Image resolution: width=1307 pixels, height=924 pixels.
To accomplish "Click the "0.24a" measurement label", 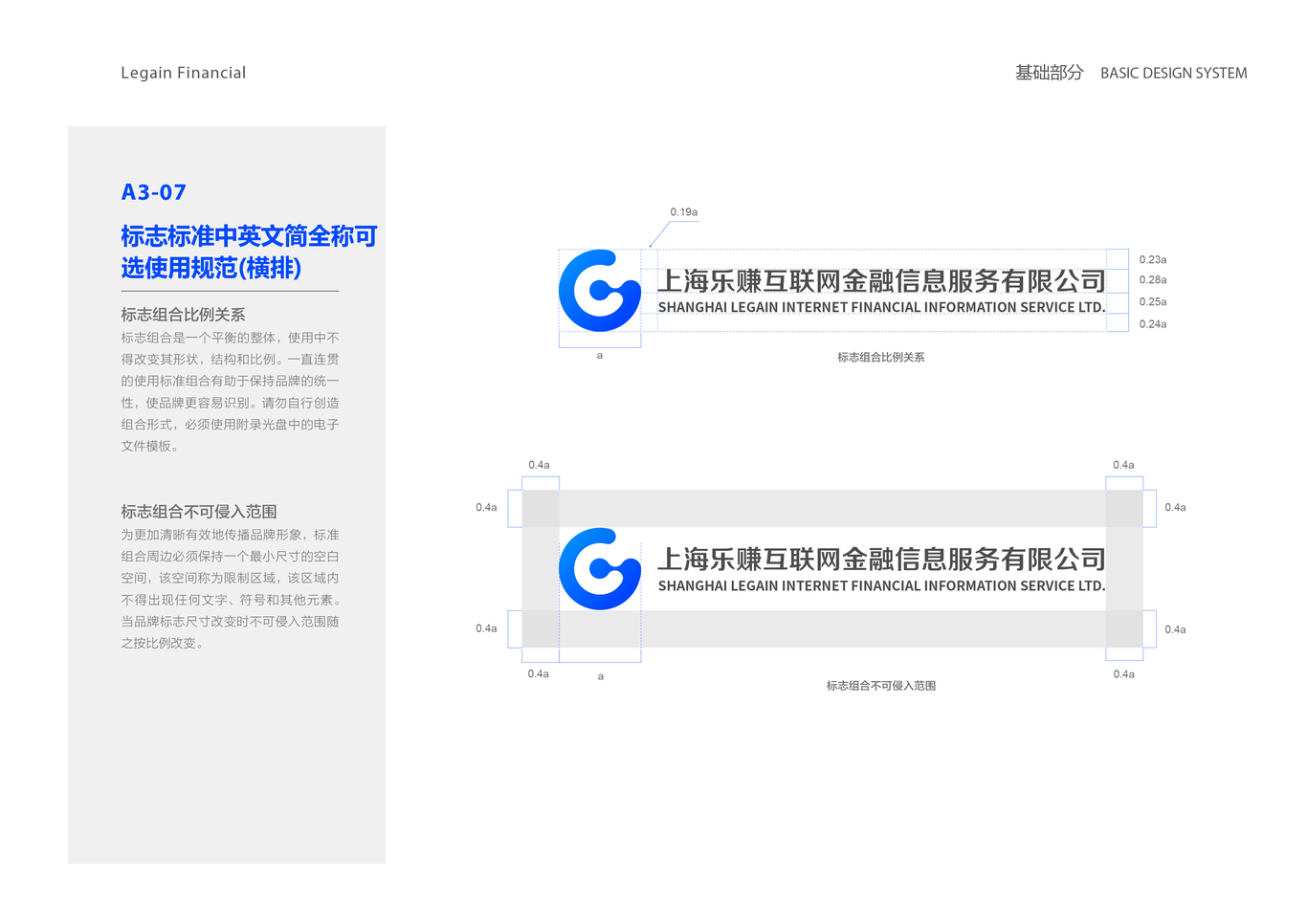I will click(x=1152, y=324).
